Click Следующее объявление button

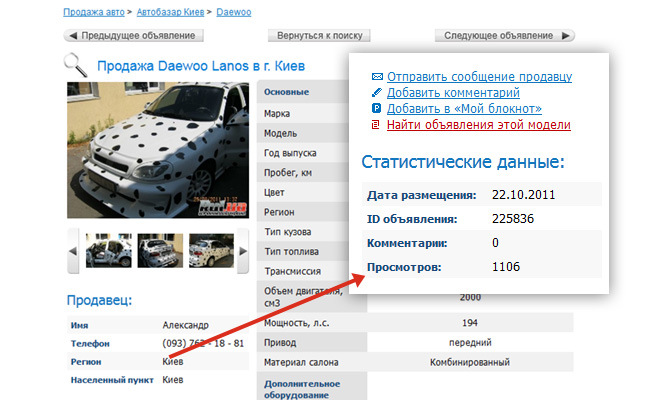point(505,35)
